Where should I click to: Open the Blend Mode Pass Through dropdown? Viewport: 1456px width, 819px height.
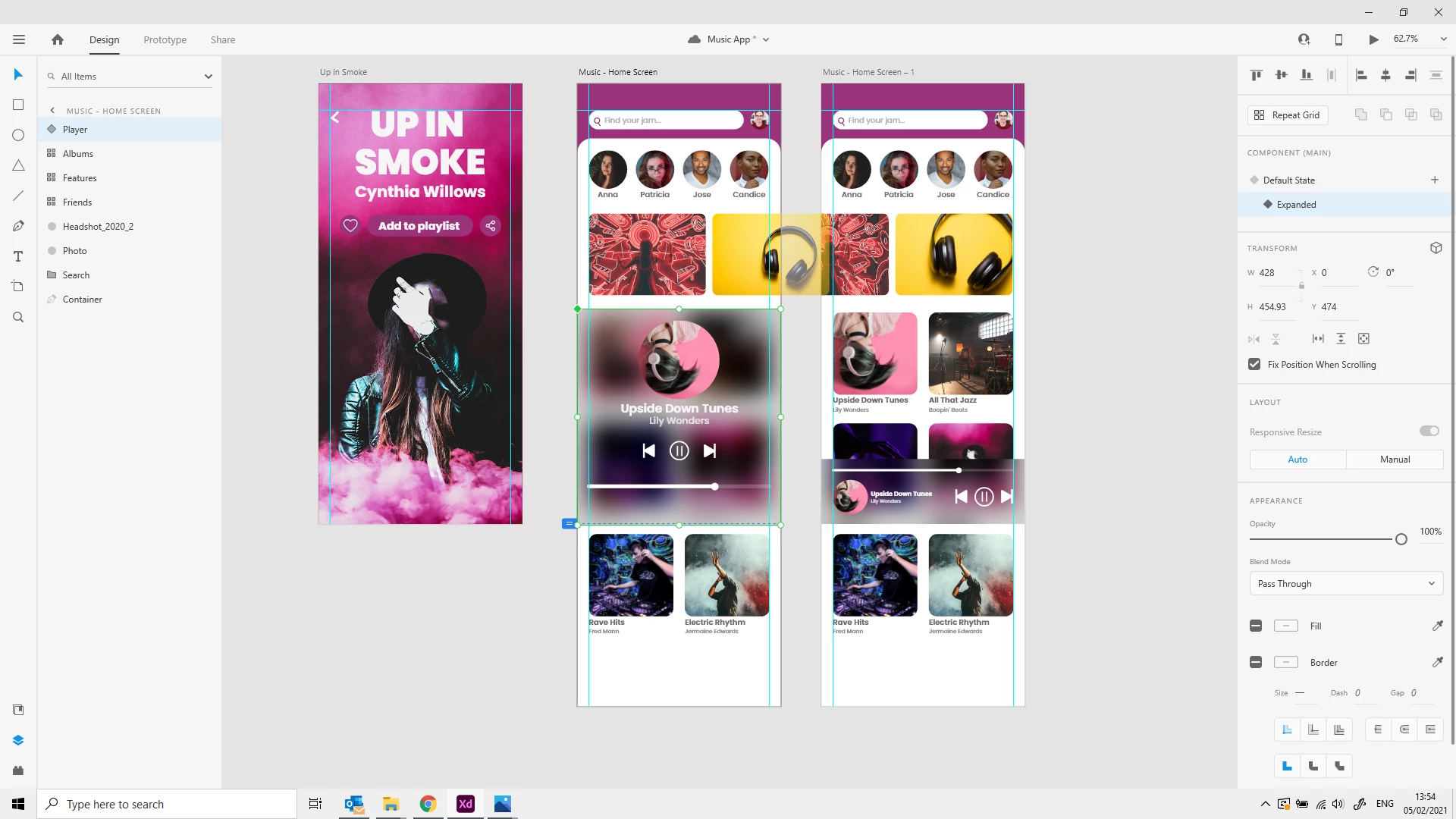[x=1346, y=583]
